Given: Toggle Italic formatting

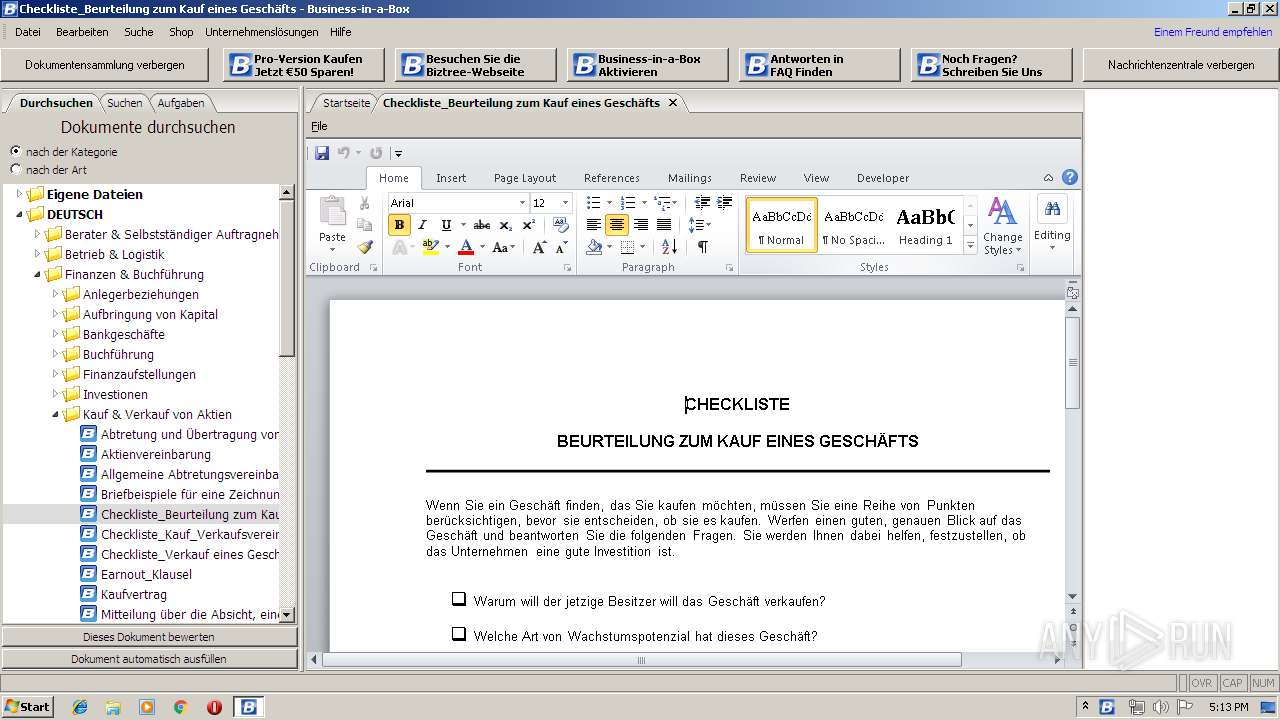Looking at the screenshot, I should click(x=422, y=225).
